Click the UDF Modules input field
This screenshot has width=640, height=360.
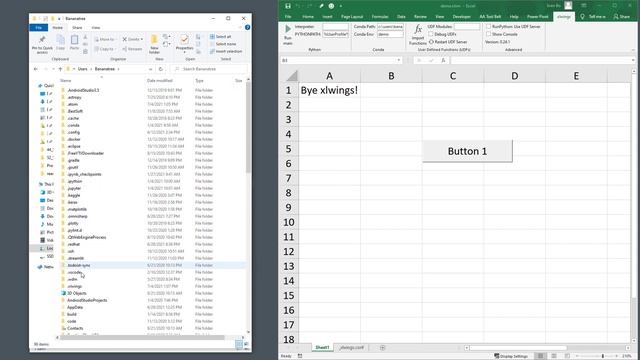467,26
